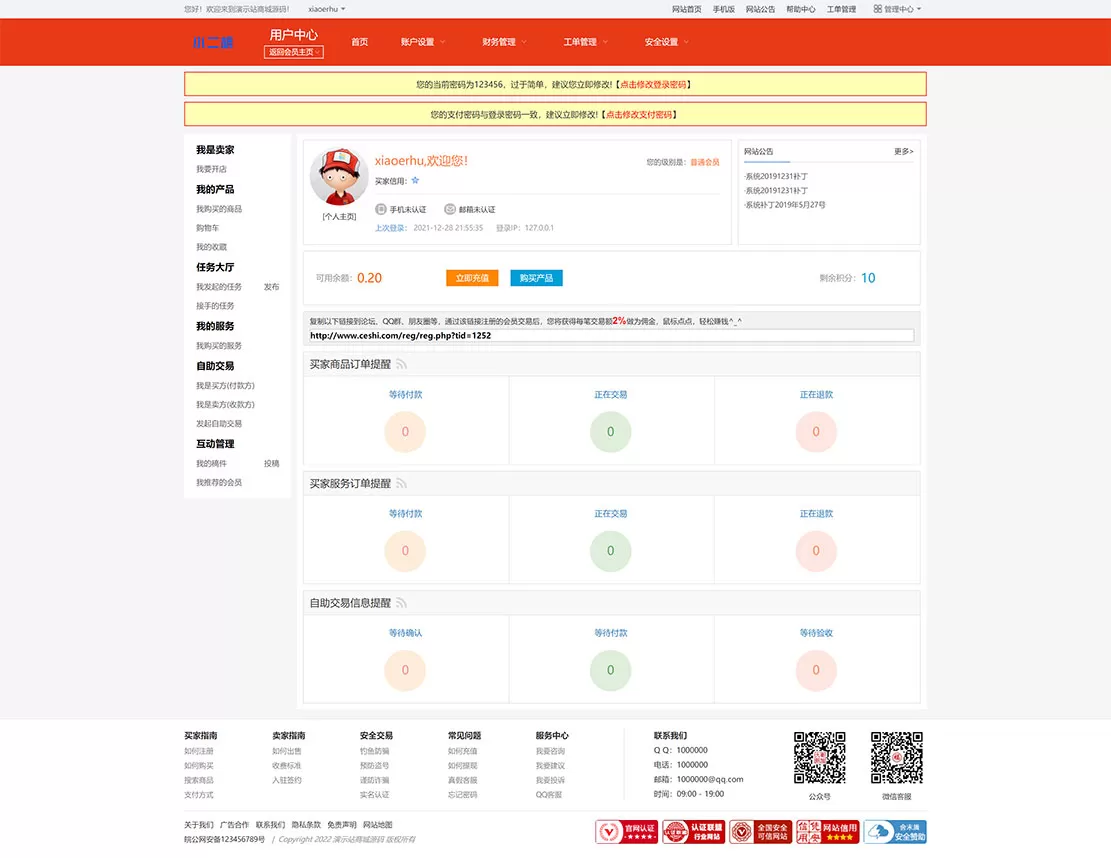Click the 官网认证 badge in footer
The image size is (1111, 858).
(x=626, y=832)
